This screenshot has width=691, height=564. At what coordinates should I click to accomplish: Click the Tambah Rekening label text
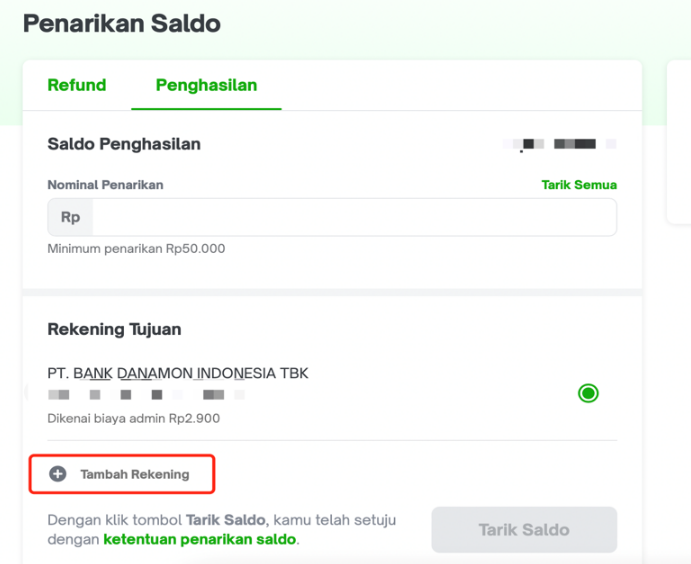pyautogui.click(x=135, y=474)
